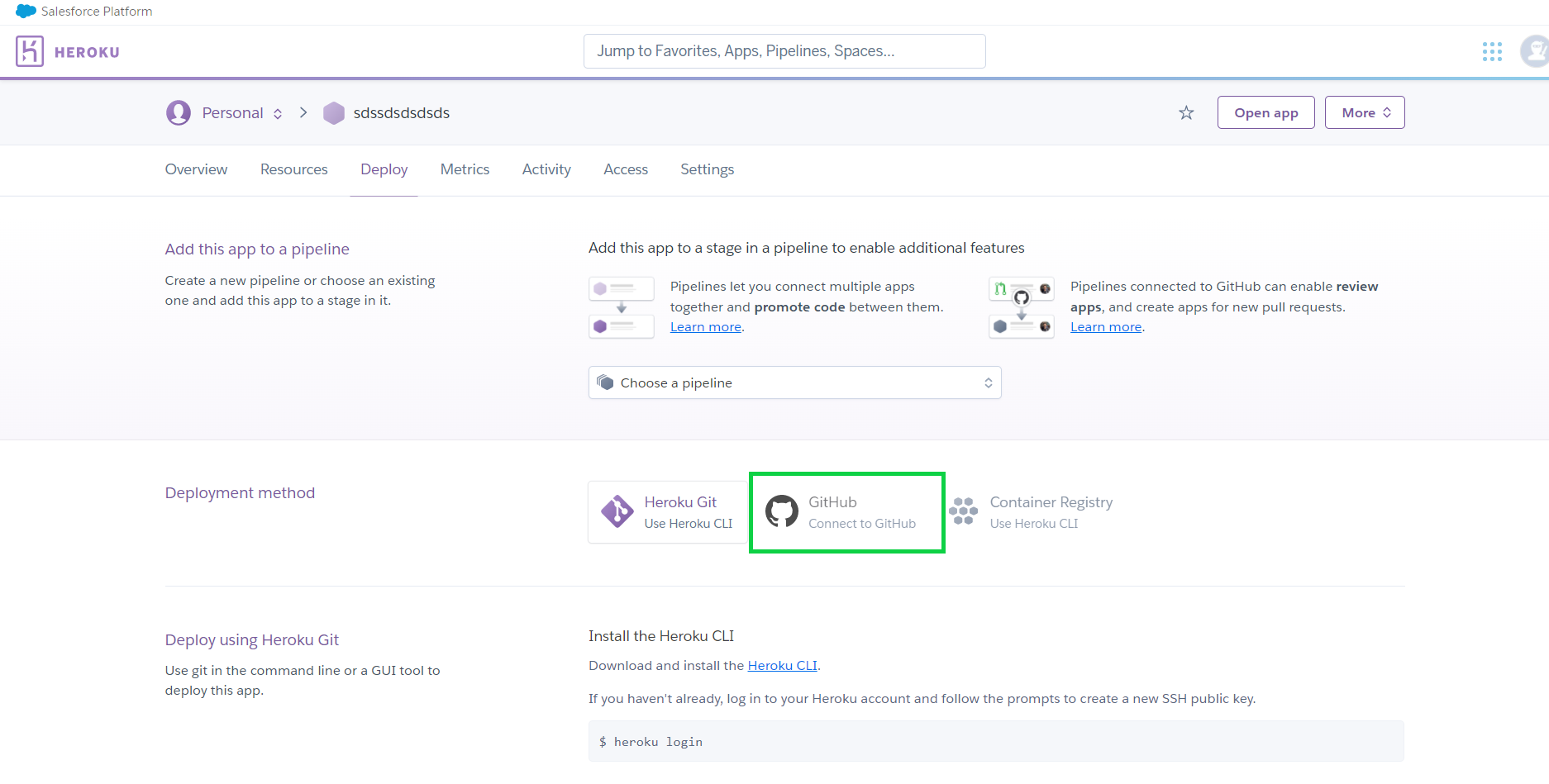Click the HEROKU wordmark
1549x784 pixels.
click(87, 52)
